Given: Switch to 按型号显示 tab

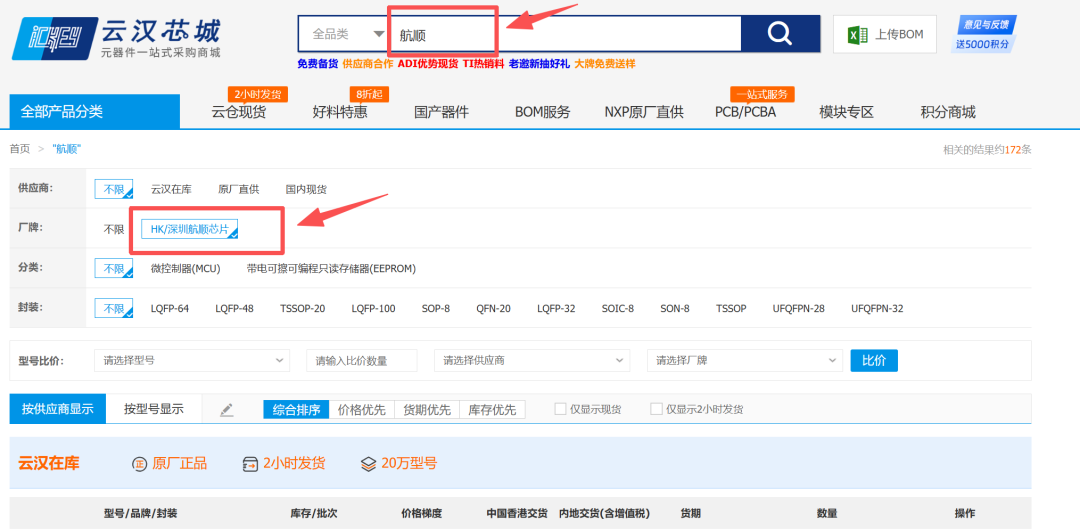Looking at the screenshot, I should coord(153,409).
